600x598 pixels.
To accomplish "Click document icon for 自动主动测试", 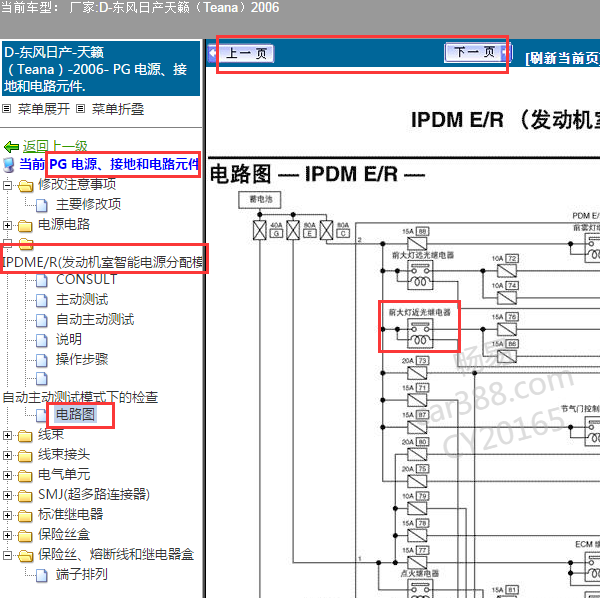I will 42,320.
